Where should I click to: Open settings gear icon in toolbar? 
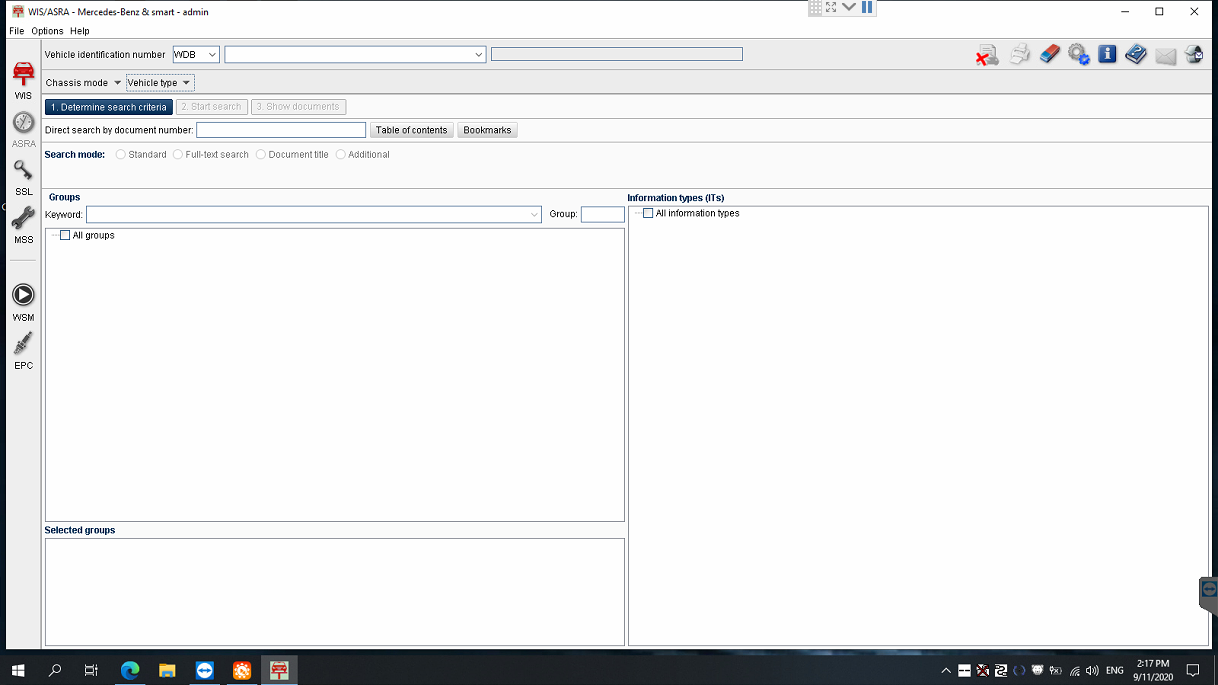[1078, 54]
